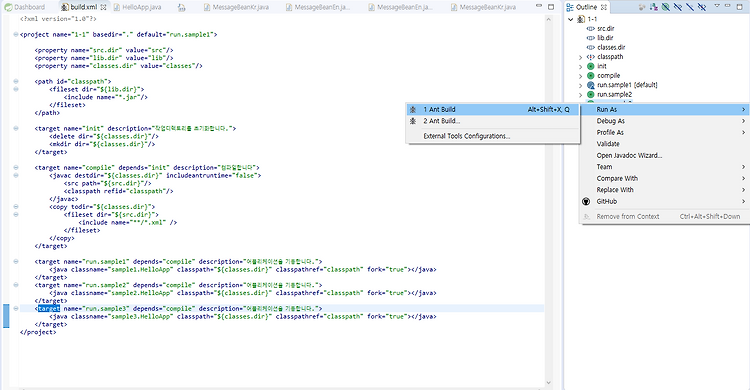Maximize the editor area

[x=551, y=7]
